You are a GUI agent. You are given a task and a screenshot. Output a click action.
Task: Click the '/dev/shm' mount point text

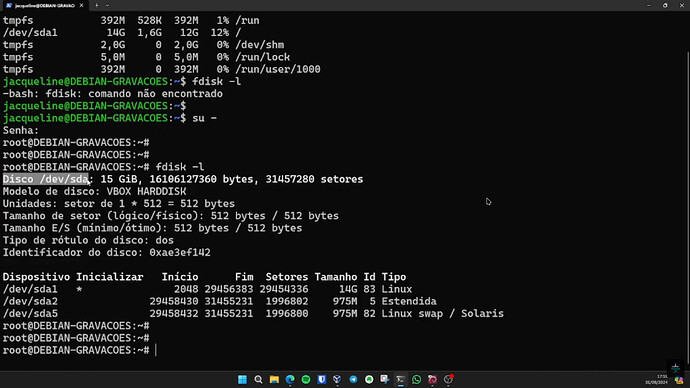(x=260, y=45)
